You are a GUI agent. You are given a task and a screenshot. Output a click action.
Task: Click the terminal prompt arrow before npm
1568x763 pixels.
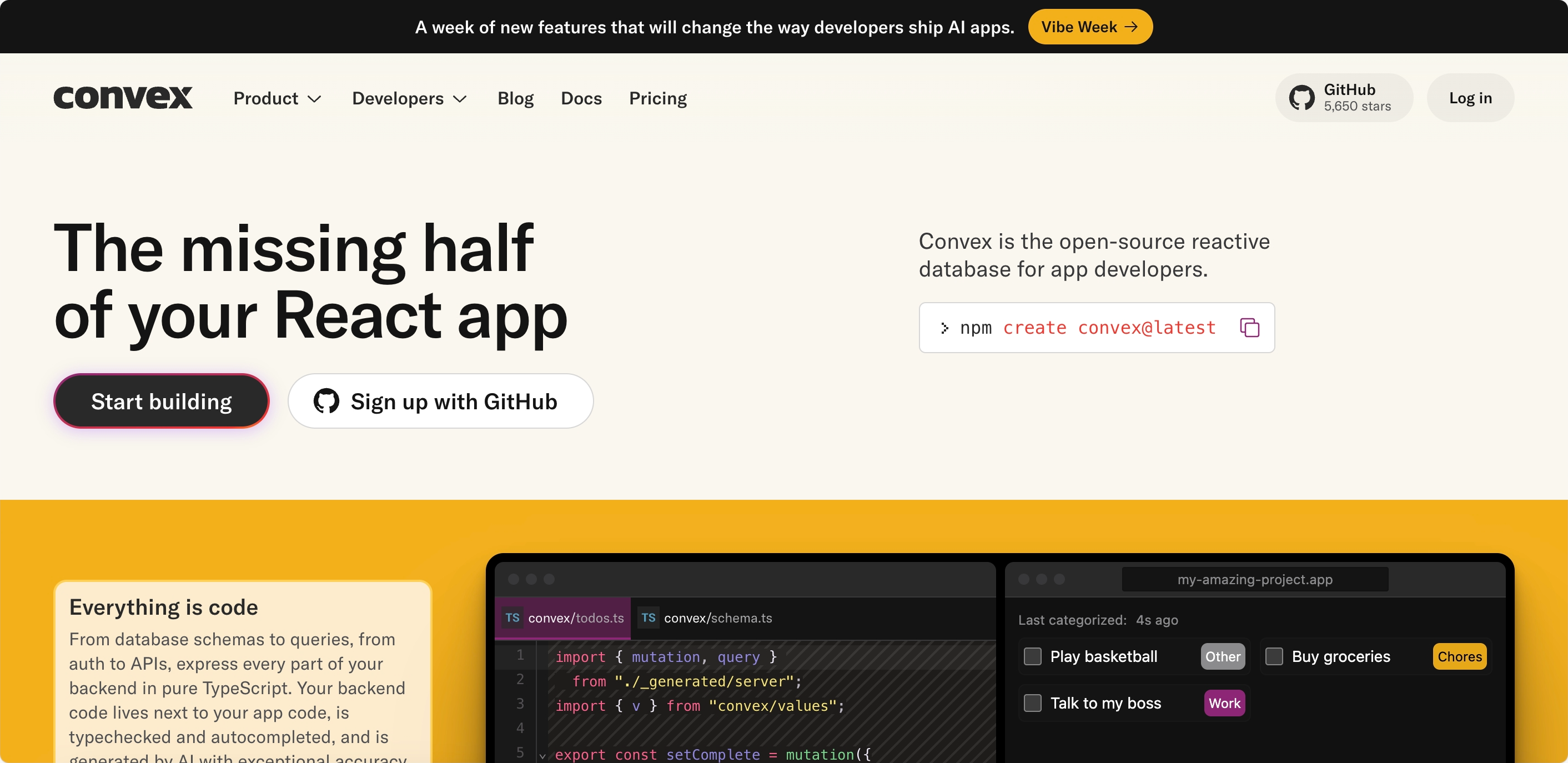click(944, 328)
